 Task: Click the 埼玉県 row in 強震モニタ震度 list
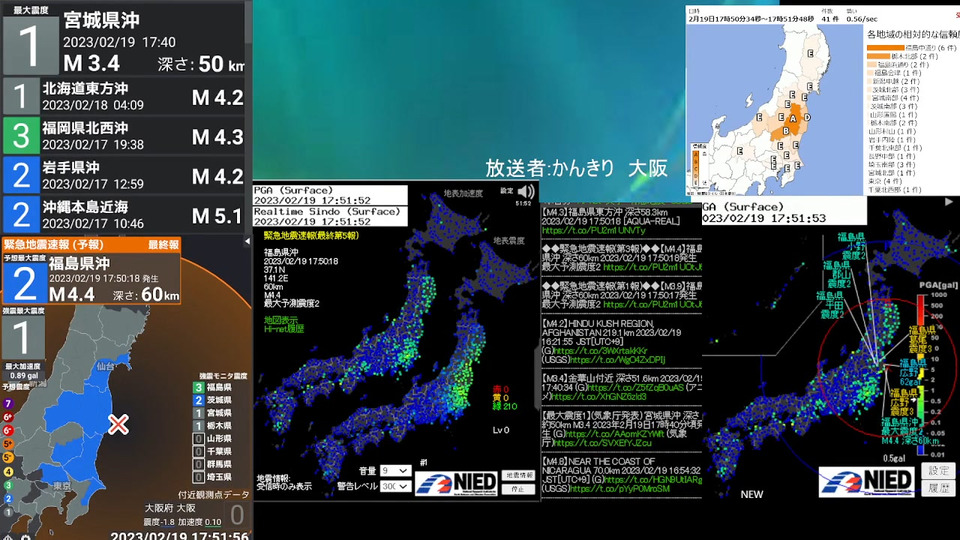point(212,477)
